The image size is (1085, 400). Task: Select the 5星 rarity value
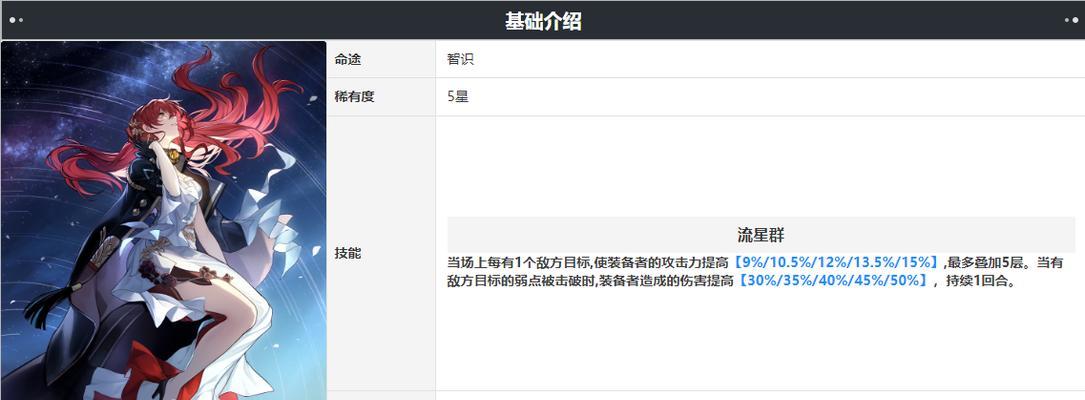[x=458, y=97]
